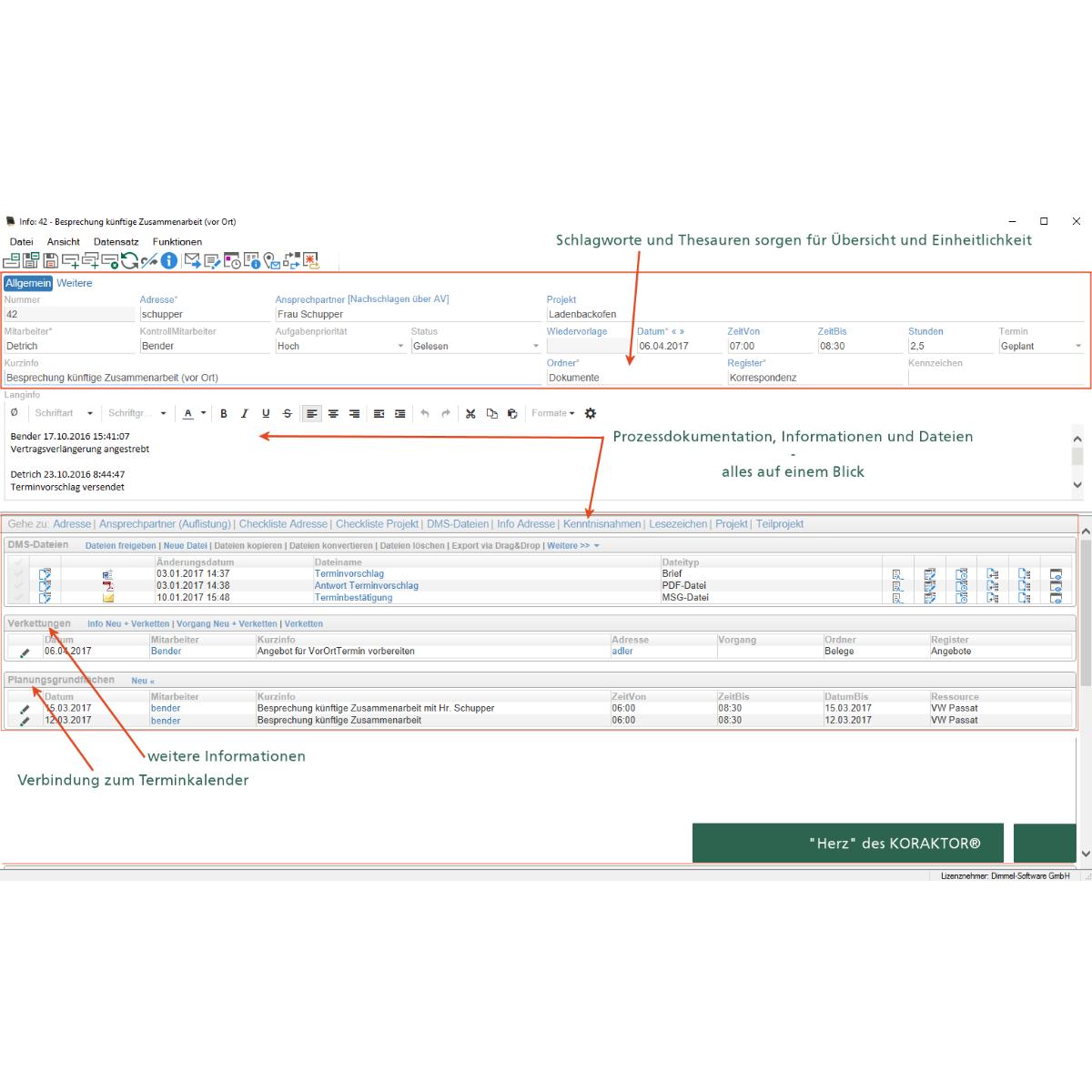Click the envelope with arrow send-mail icon

[x=192, y=261]
